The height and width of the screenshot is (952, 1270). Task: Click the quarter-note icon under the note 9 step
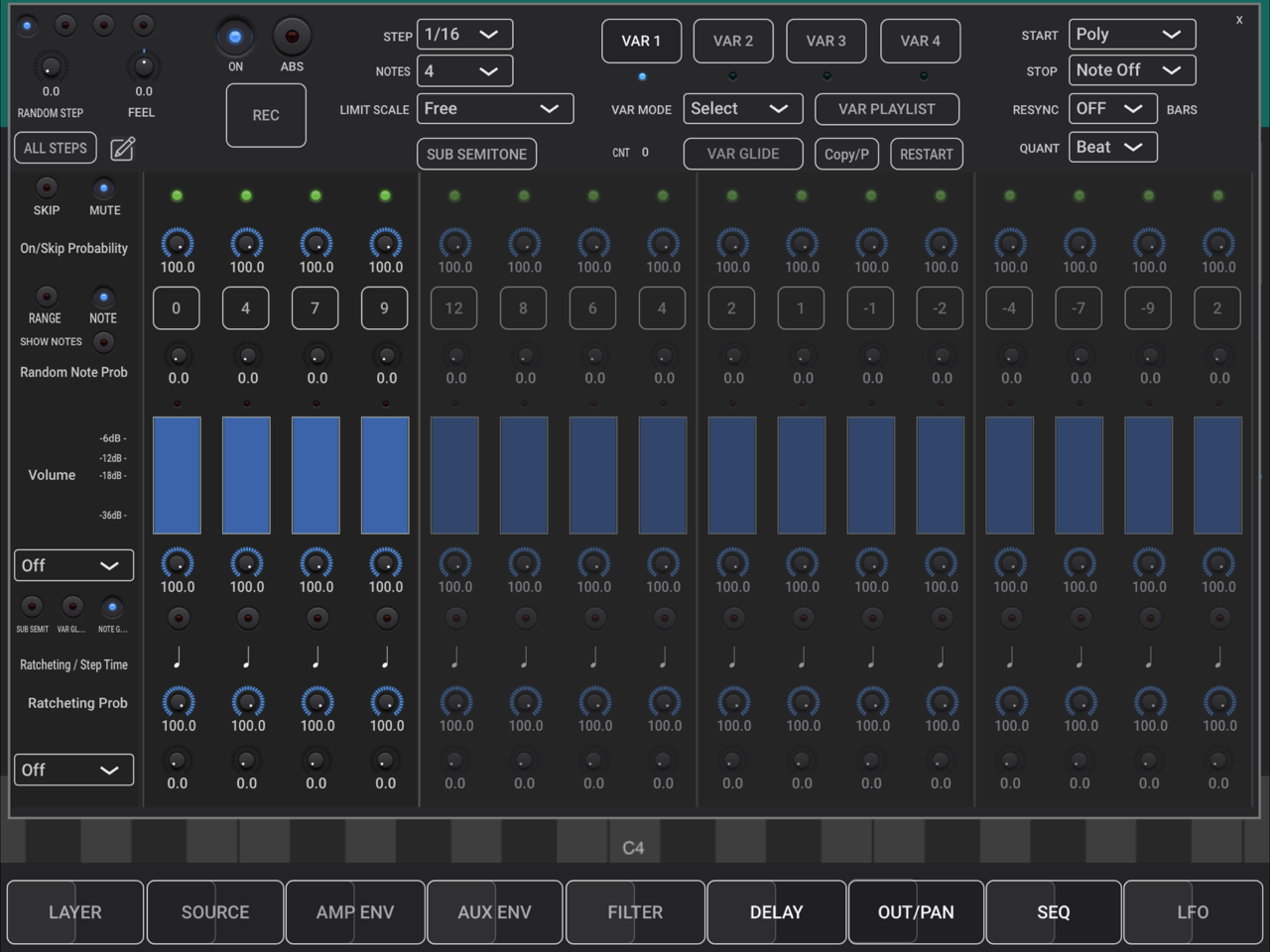(386, 656)
